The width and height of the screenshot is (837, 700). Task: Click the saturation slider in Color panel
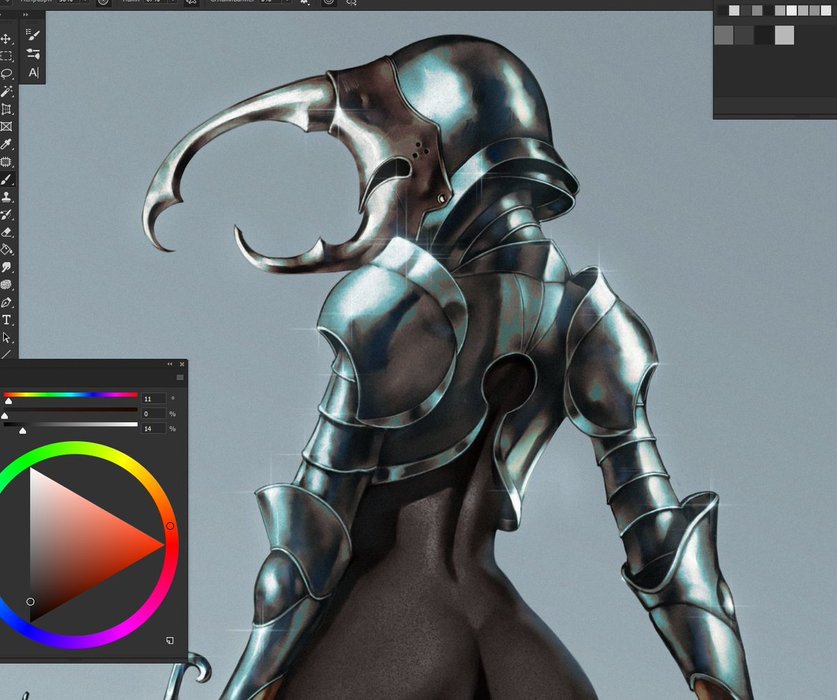tap(70, 410)
